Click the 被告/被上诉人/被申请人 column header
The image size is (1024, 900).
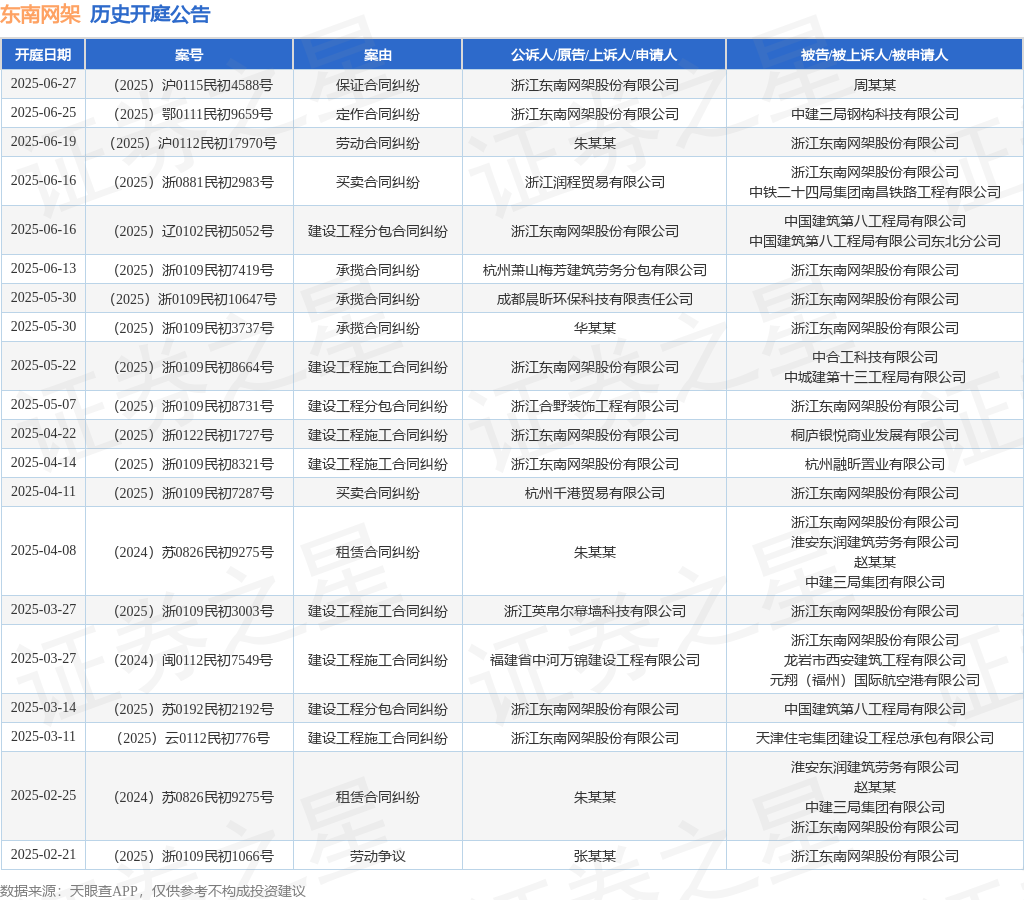coord(874,55)
